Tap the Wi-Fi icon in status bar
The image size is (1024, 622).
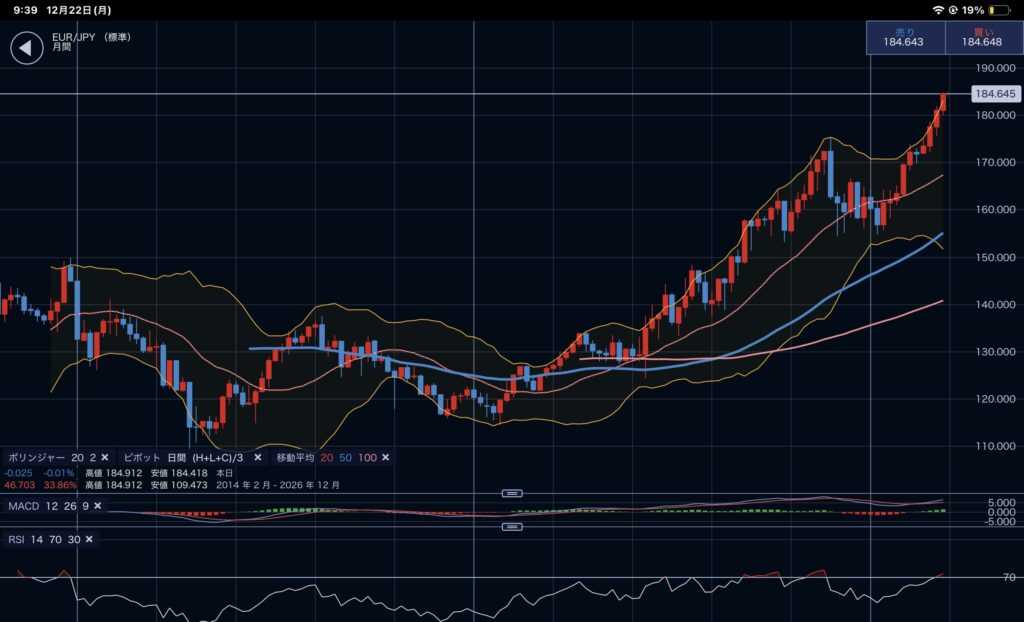pyautogui.click(x=938, y=9)
